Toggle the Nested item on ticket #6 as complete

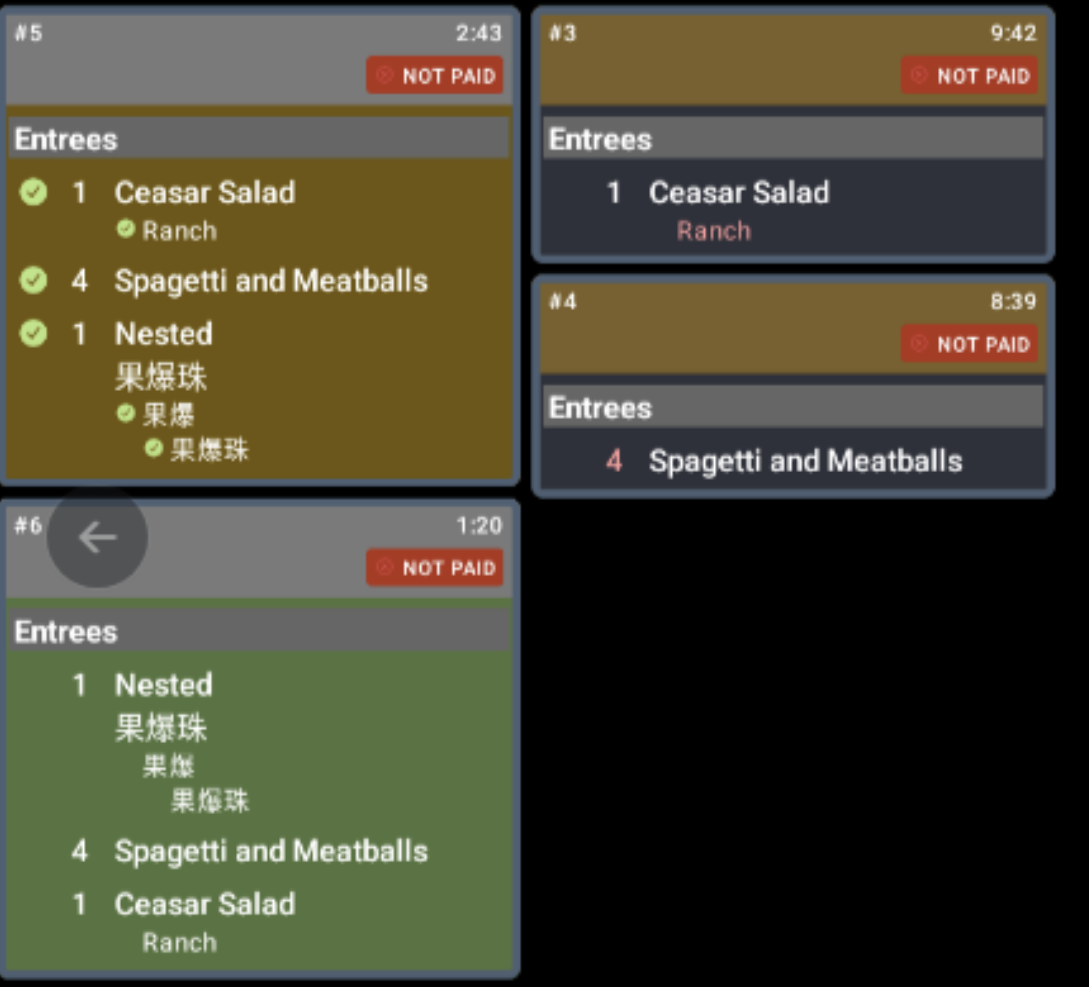(163, 685)
